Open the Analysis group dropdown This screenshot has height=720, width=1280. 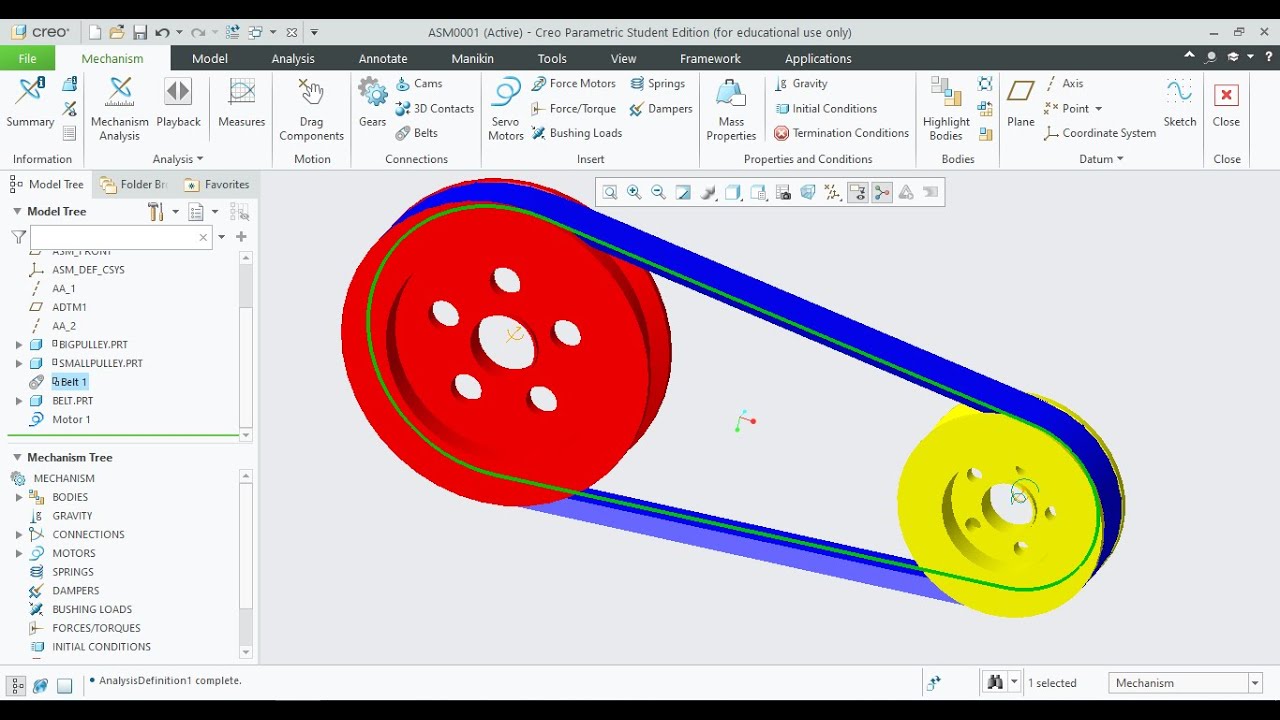tap(178, 159)
